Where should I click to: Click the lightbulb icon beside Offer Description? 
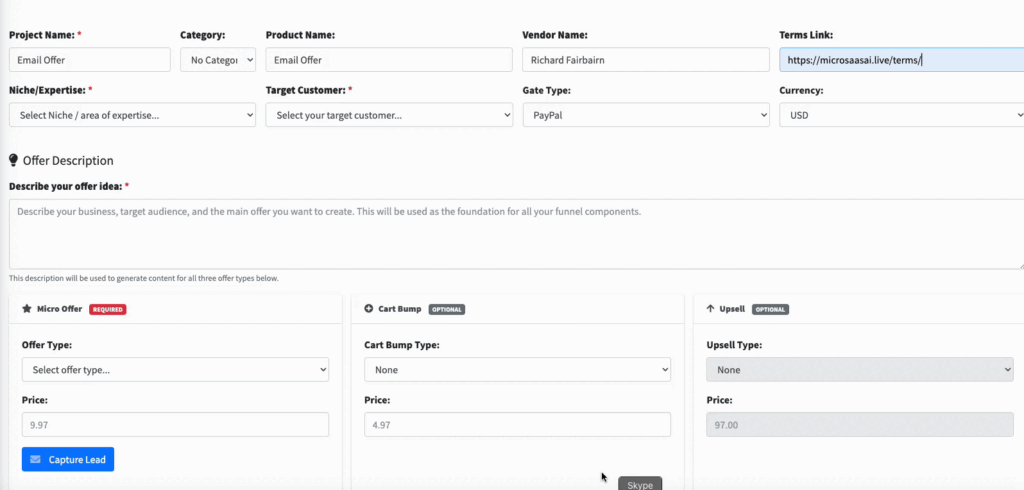point(14,160)
